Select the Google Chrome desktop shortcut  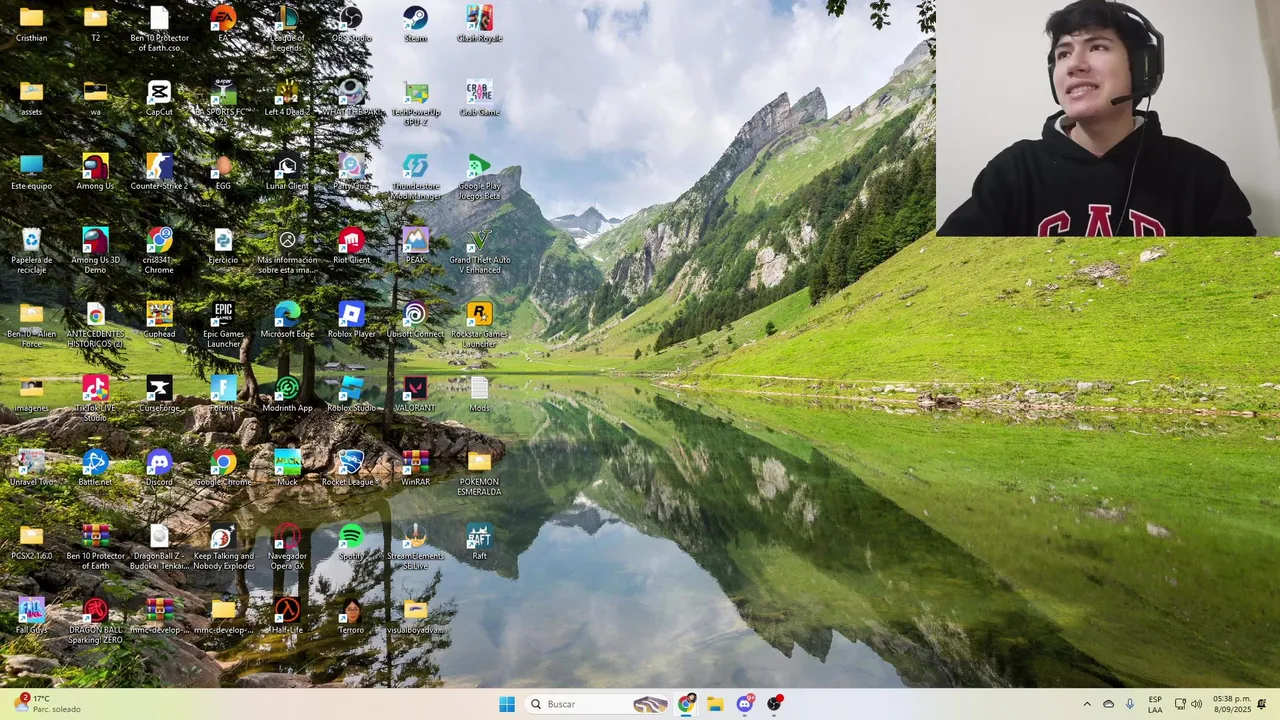point(223,468)
